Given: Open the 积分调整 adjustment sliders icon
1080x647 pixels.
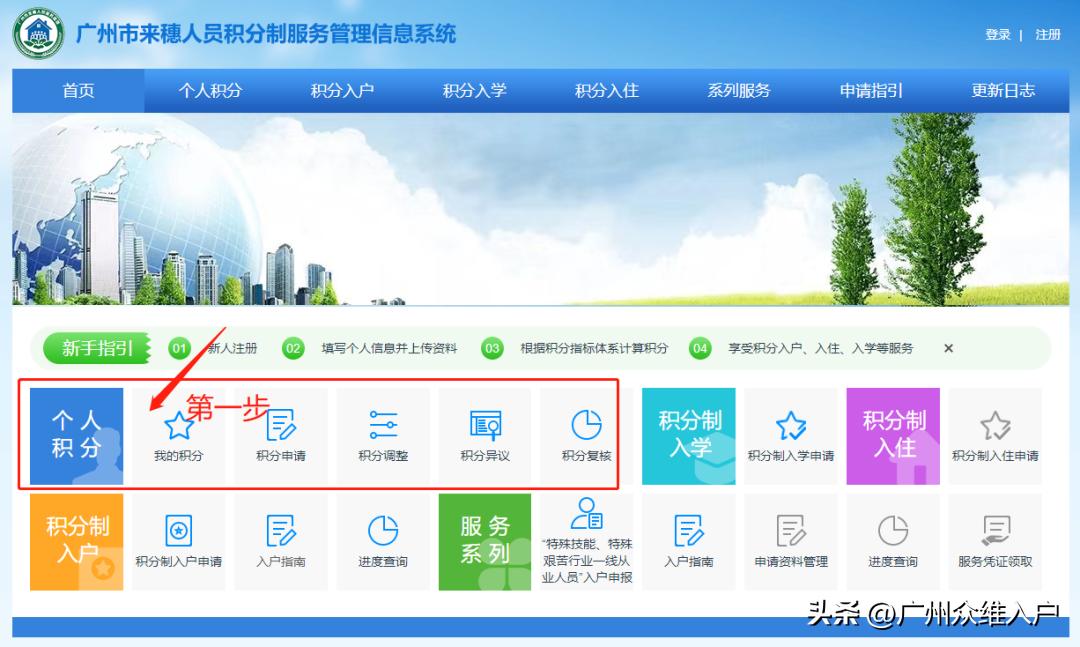Looking at the screenshot, I should 383,425.
